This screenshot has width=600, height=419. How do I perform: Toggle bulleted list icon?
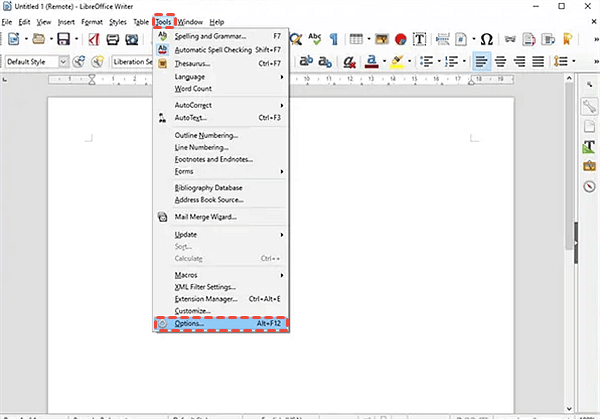pyautogui.click(x=426, y=62)
